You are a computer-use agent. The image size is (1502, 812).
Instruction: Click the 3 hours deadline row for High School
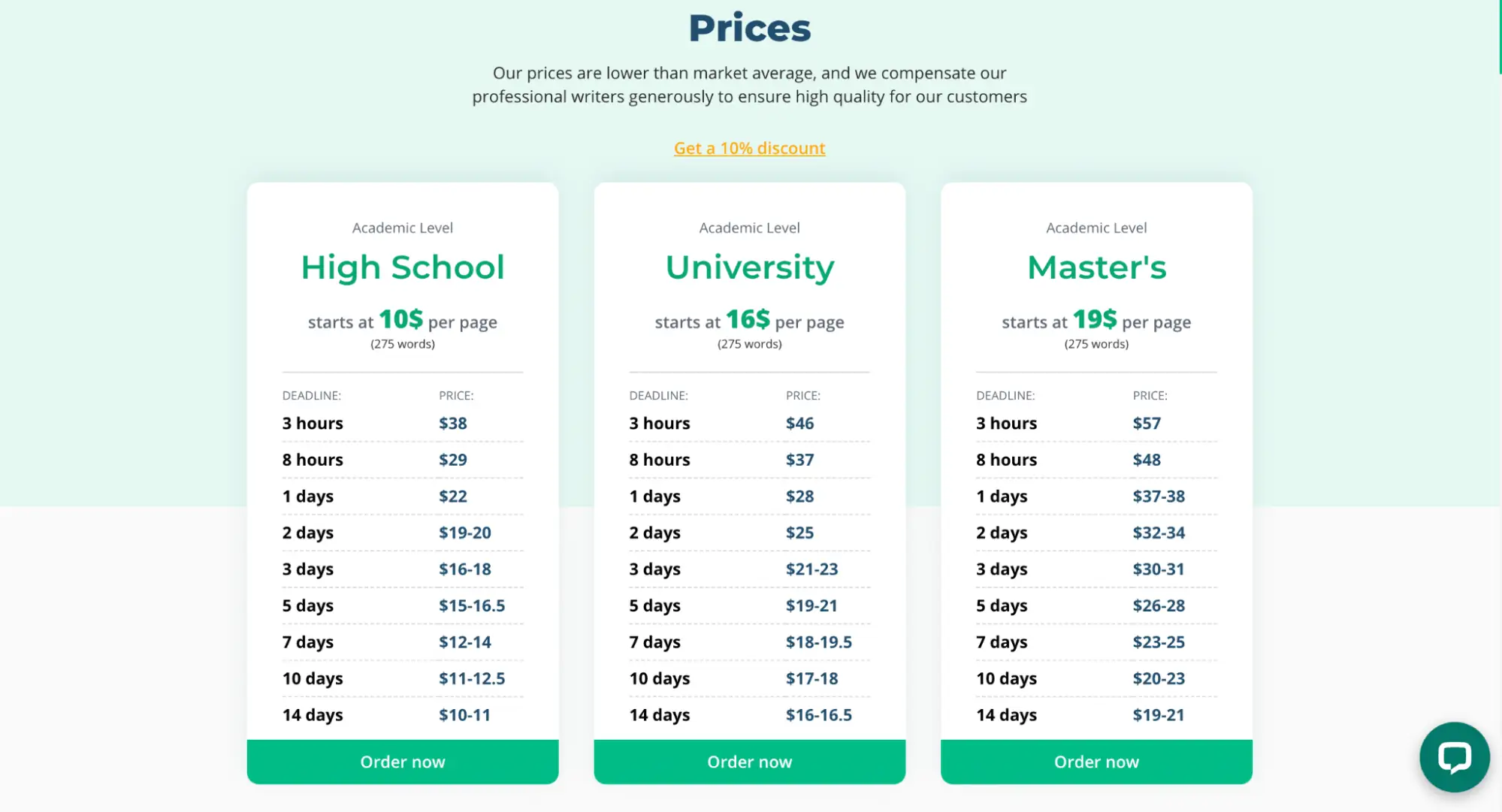pos(313,423)
